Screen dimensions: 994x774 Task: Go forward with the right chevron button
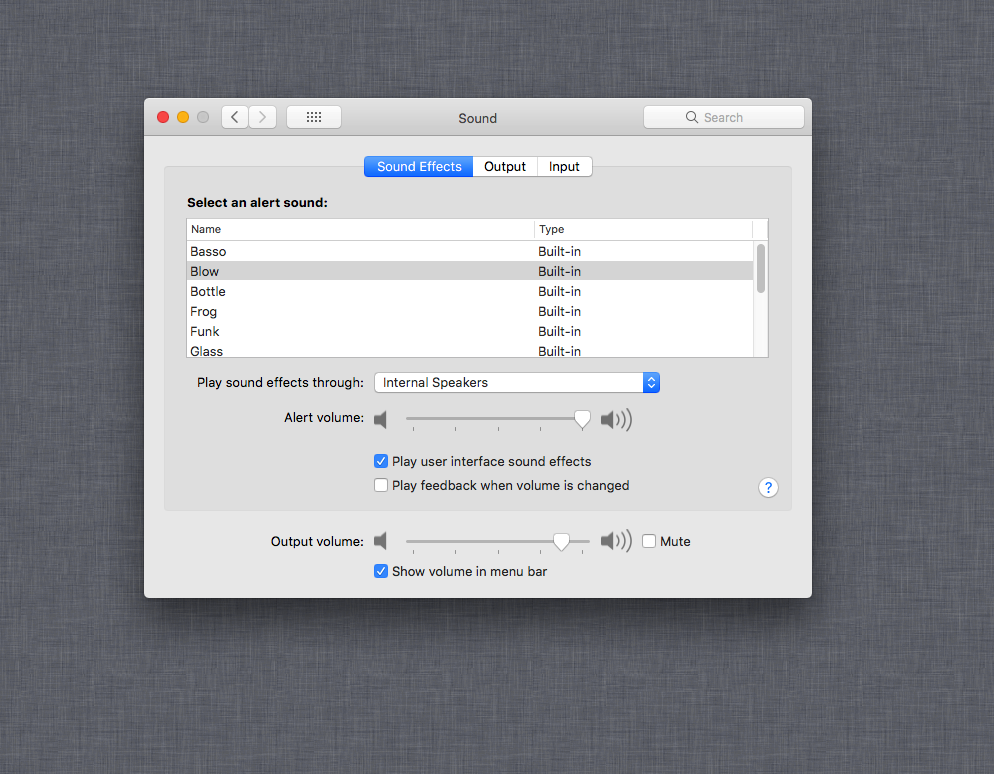pos(262,117)
